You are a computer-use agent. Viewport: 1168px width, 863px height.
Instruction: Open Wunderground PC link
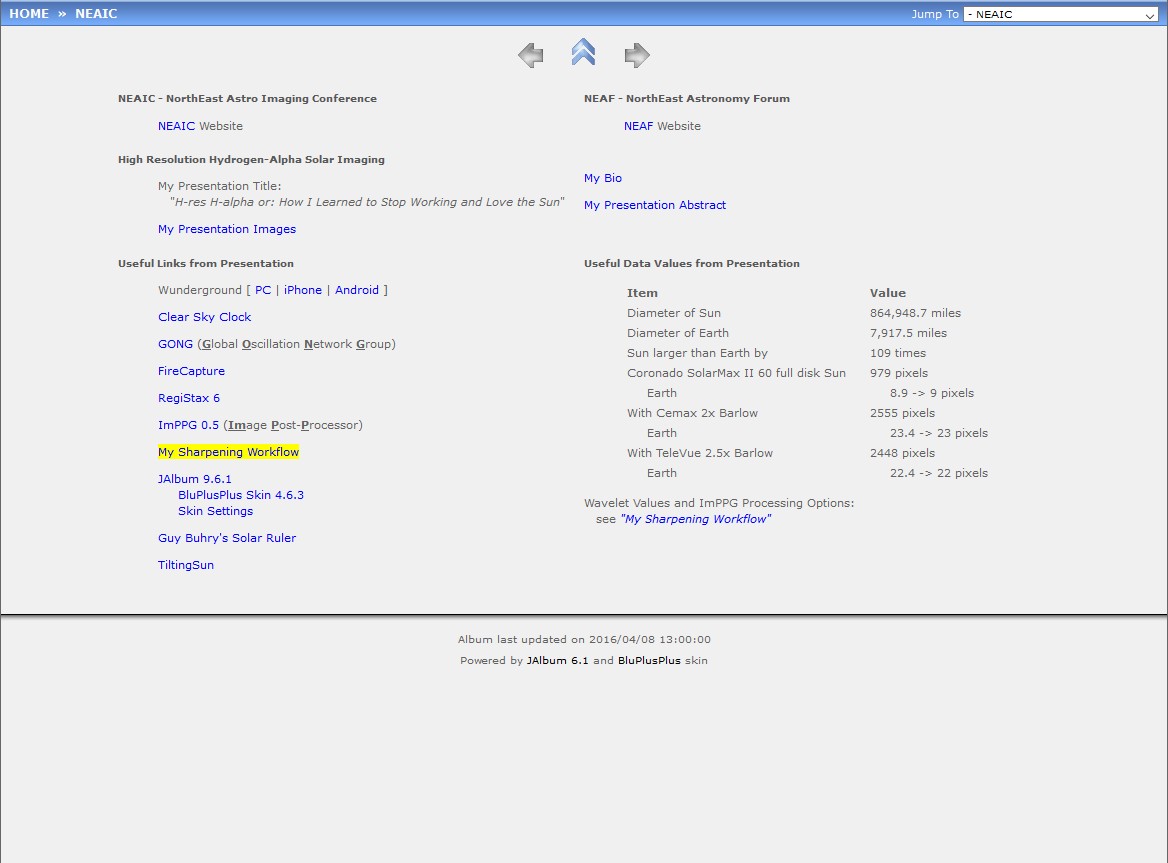click(x=263, y=290)
